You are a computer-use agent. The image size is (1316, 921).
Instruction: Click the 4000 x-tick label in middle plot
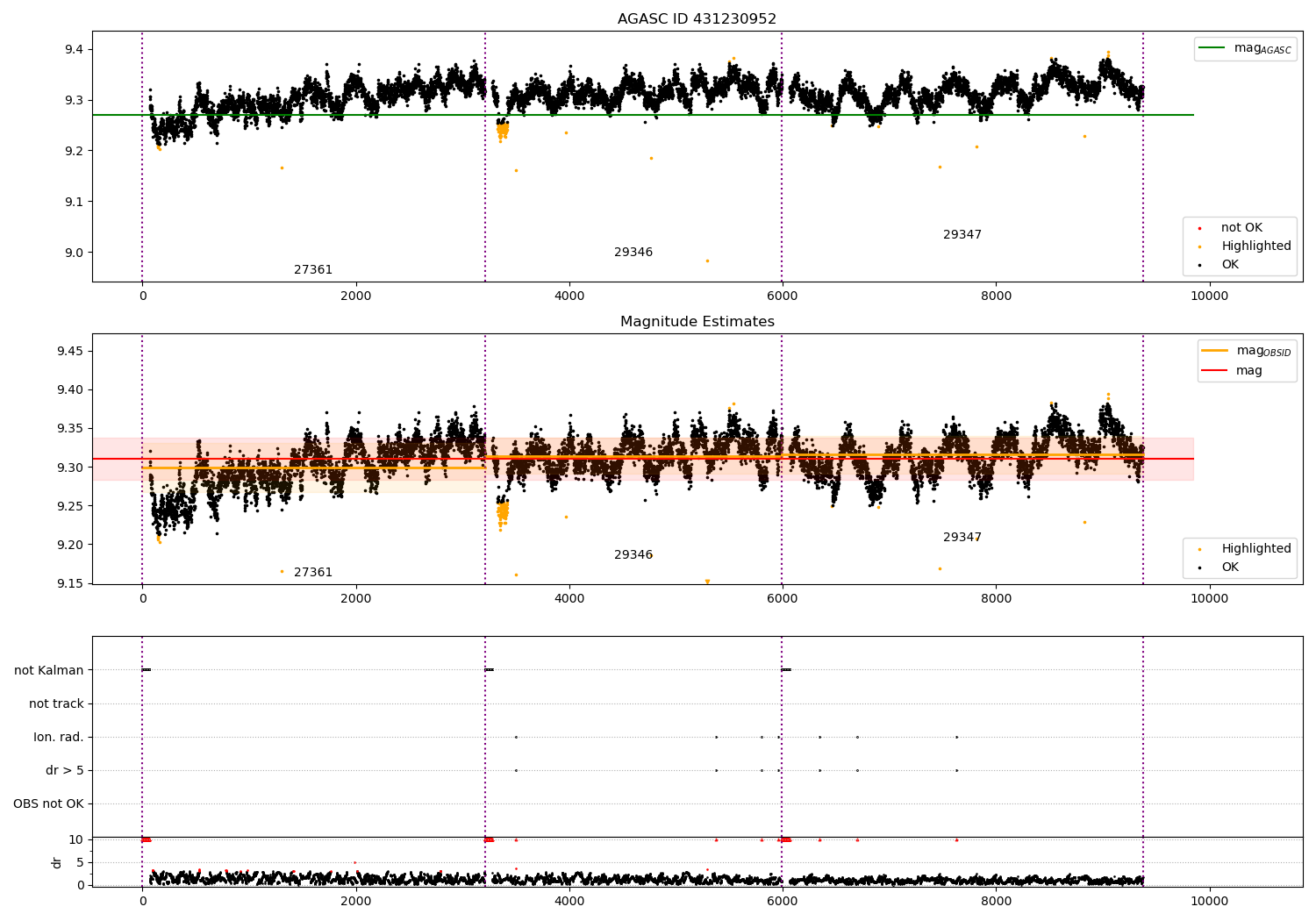click(x=569, y=599)
